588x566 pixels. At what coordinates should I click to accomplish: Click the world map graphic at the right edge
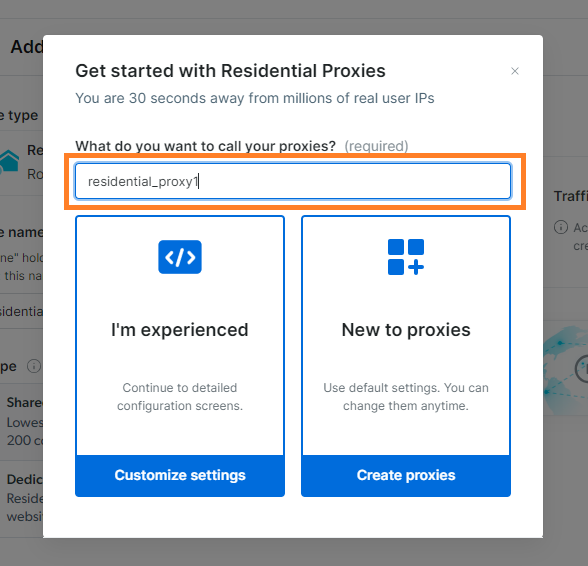[x=565, y=371]
